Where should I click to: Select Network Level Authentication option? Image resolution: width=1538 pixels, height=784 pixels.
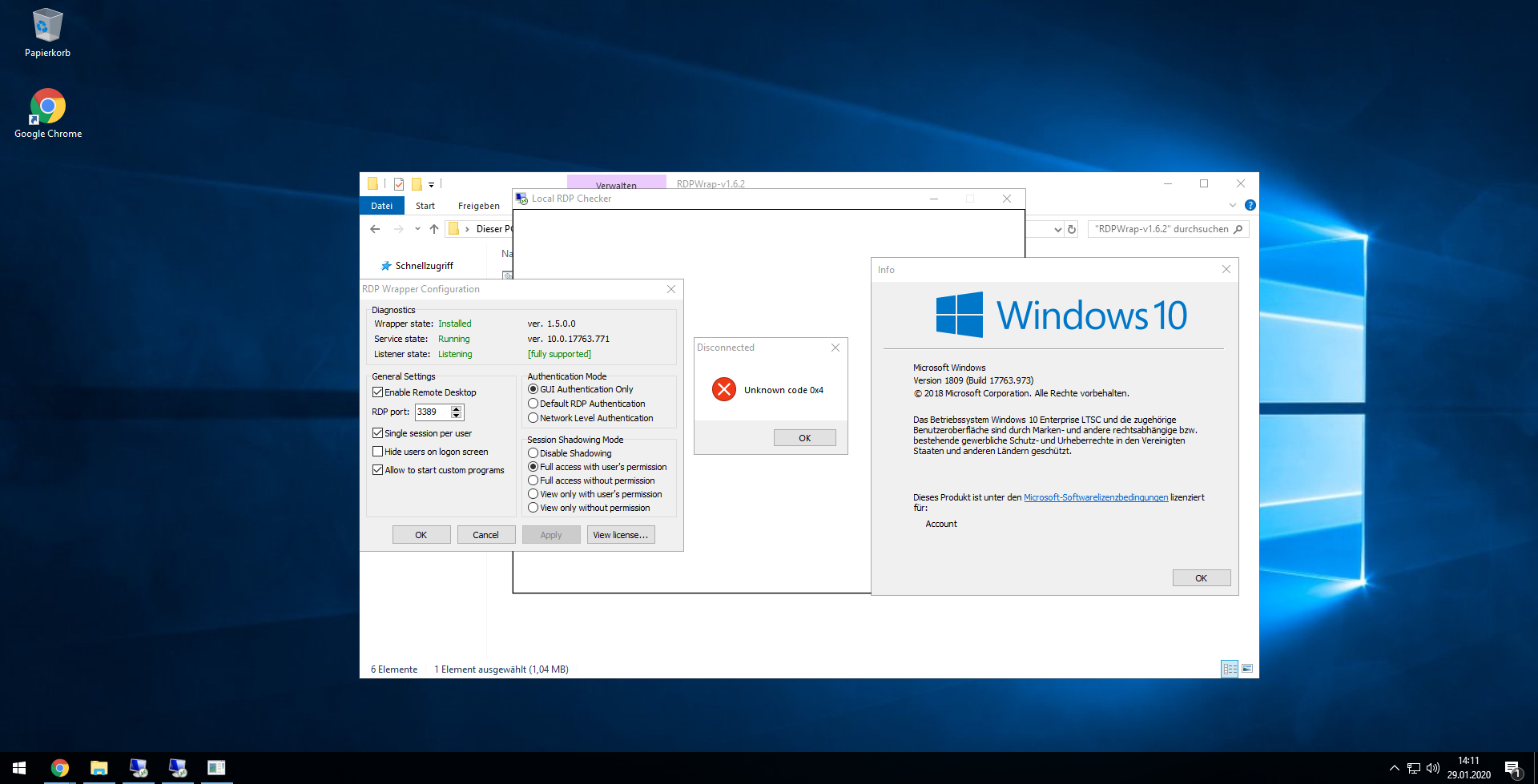click(x=533, y=418)
